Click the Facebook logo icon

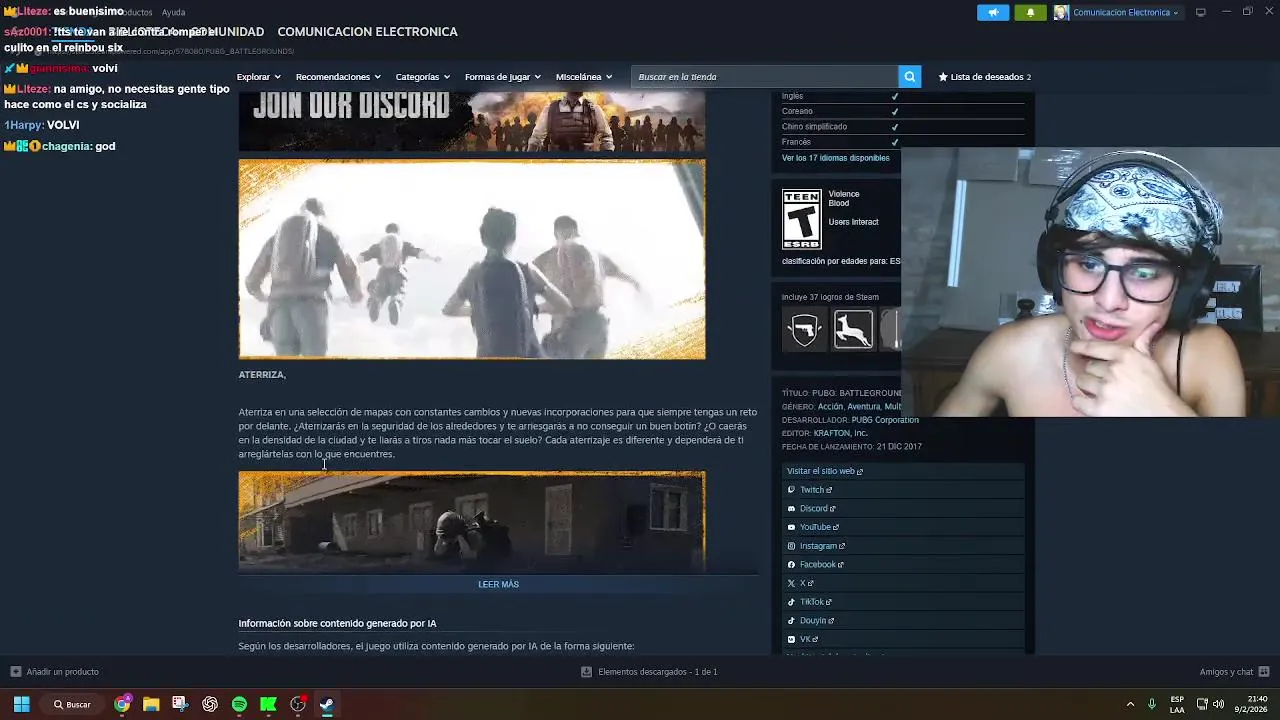[791, 565]
